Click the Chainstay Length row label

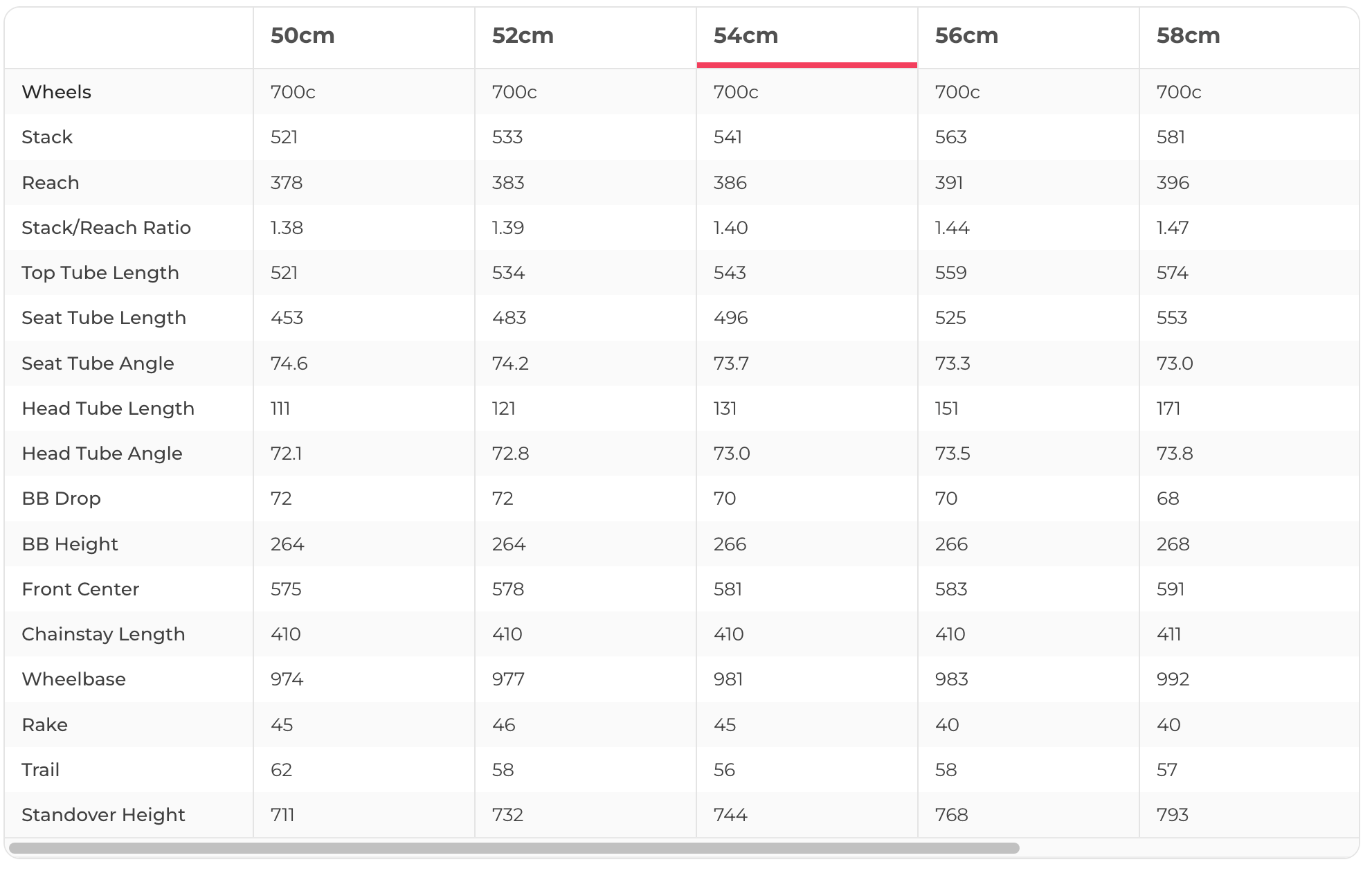(x=103, y=634)
